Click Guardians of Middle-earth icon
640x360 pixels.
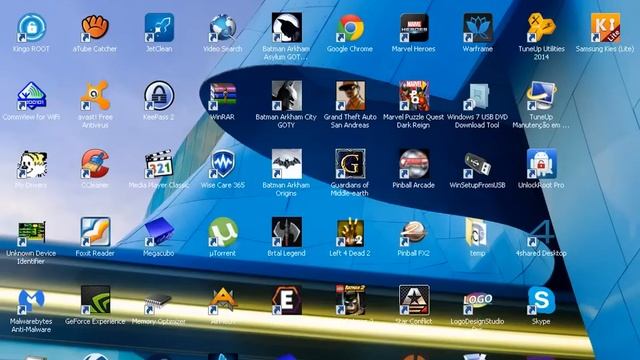click(x=350, y=164)
